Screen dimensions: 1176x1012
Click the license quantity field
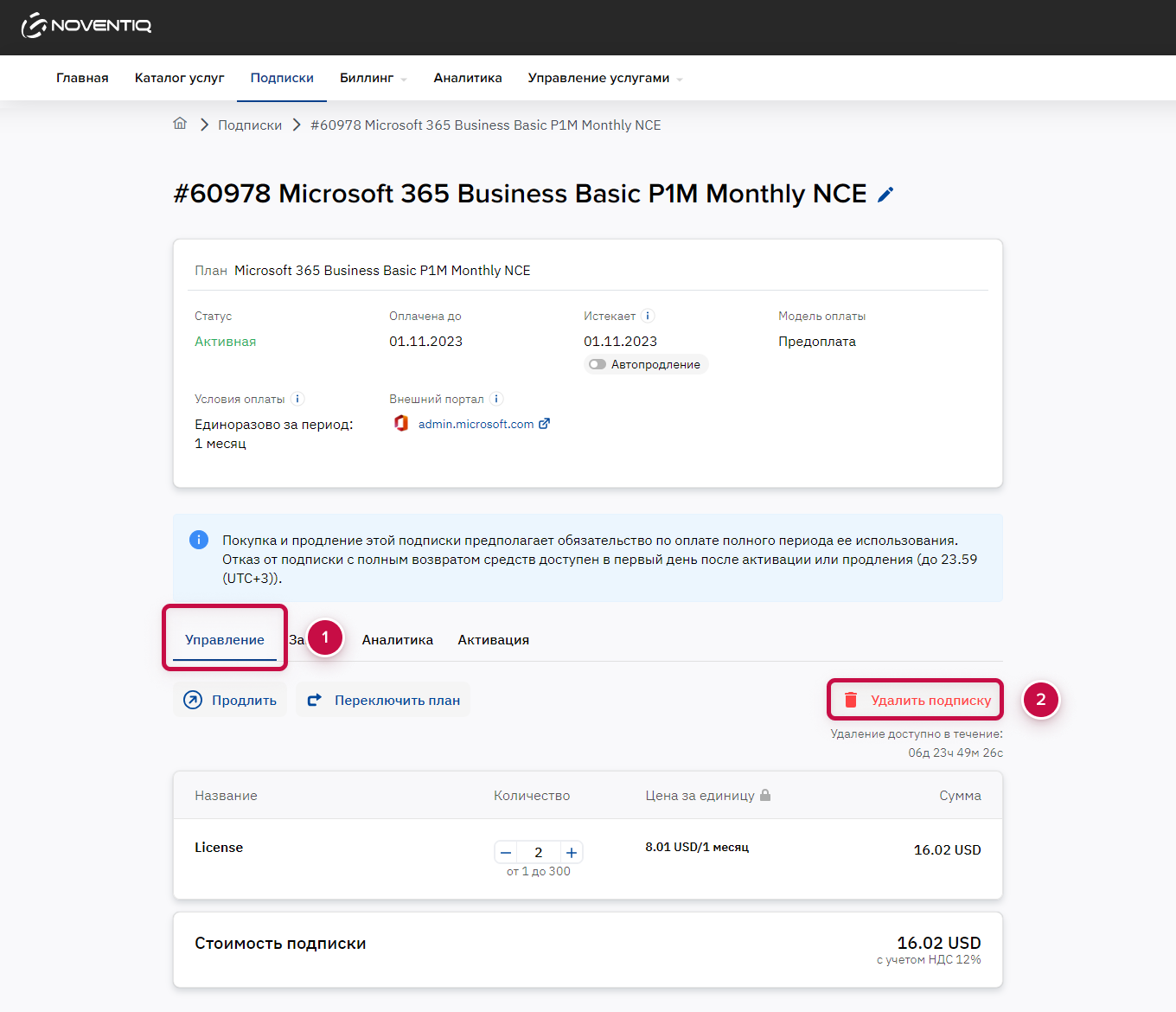click(539, 852)
